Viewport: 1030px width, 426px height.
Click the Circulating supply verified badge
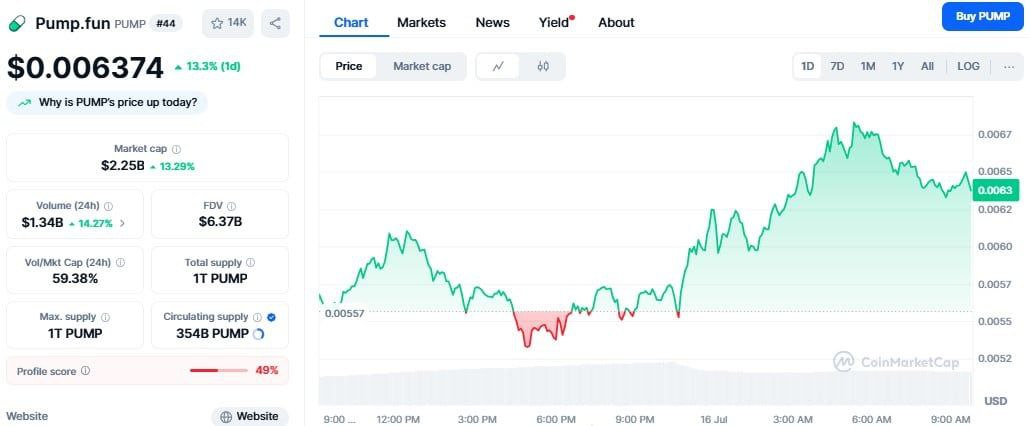tap(272, 317)
